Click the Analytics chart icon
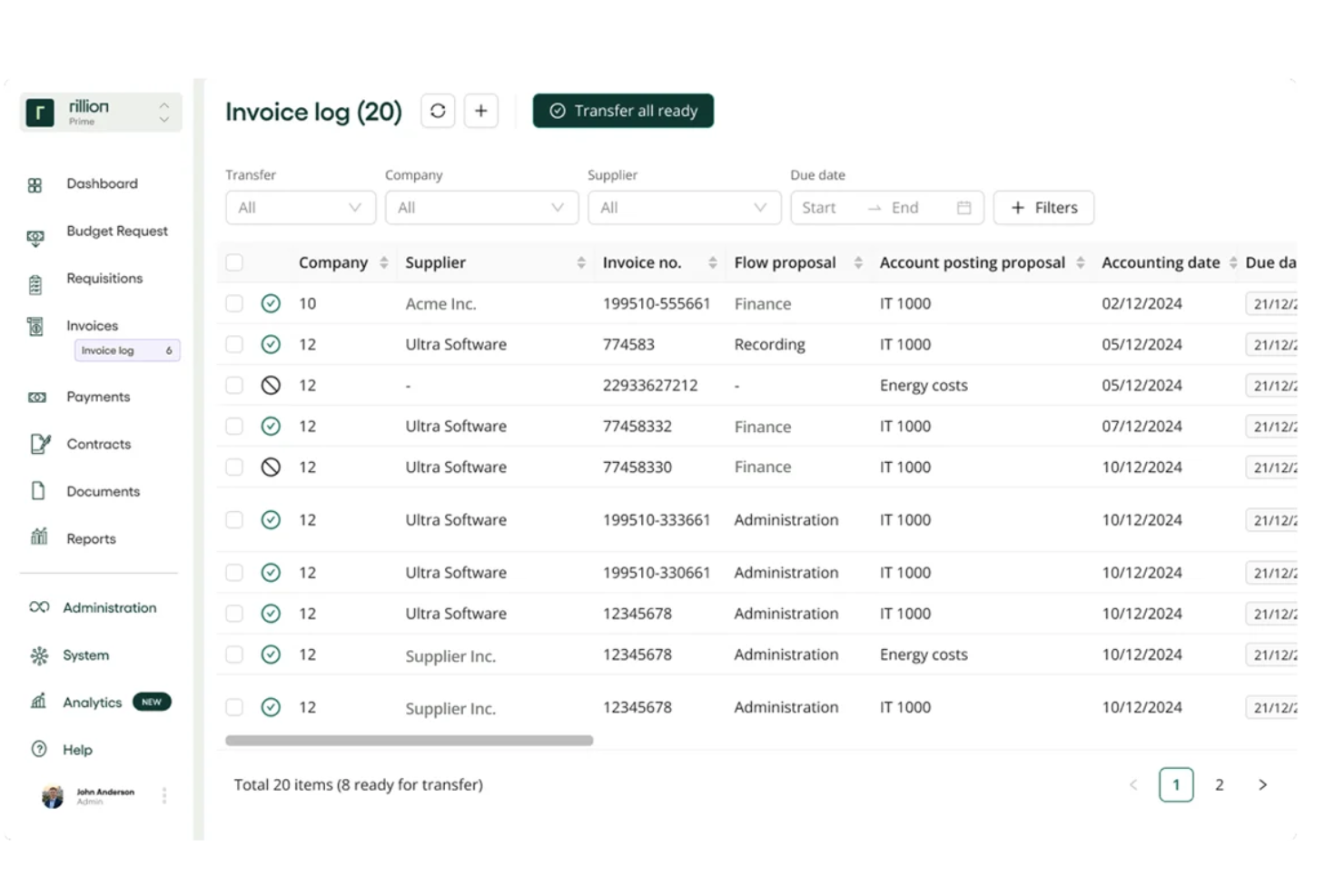 39,701
